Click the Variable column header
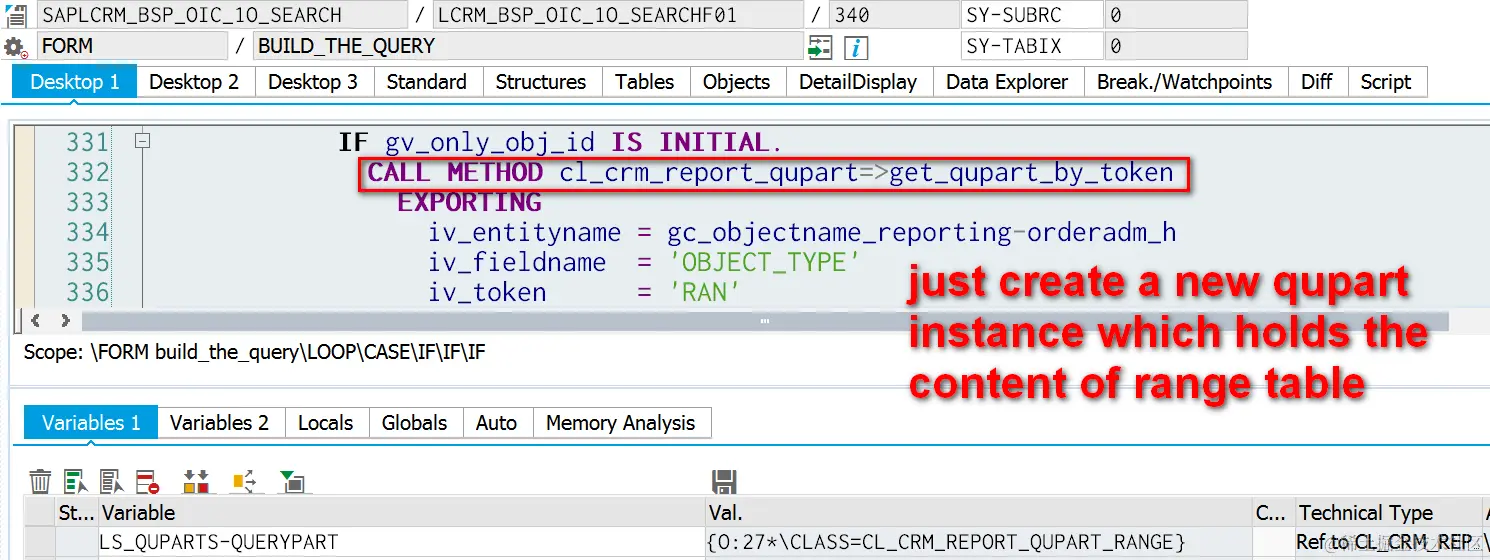This screenshot has height=560, width=1490. (x=402, y=513)
